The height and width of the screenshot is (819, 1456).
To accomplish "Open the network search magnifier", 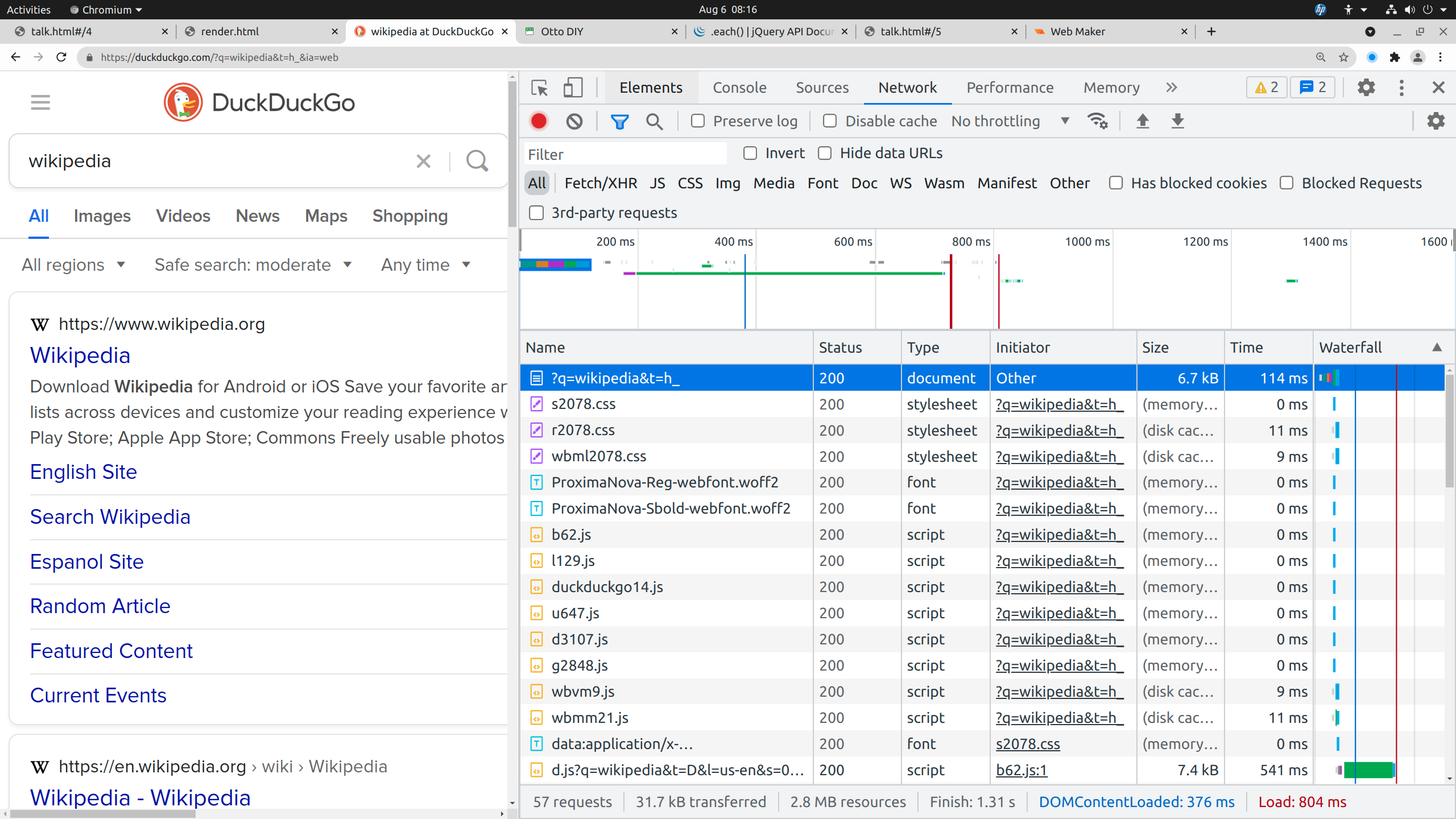I will 655,121.
